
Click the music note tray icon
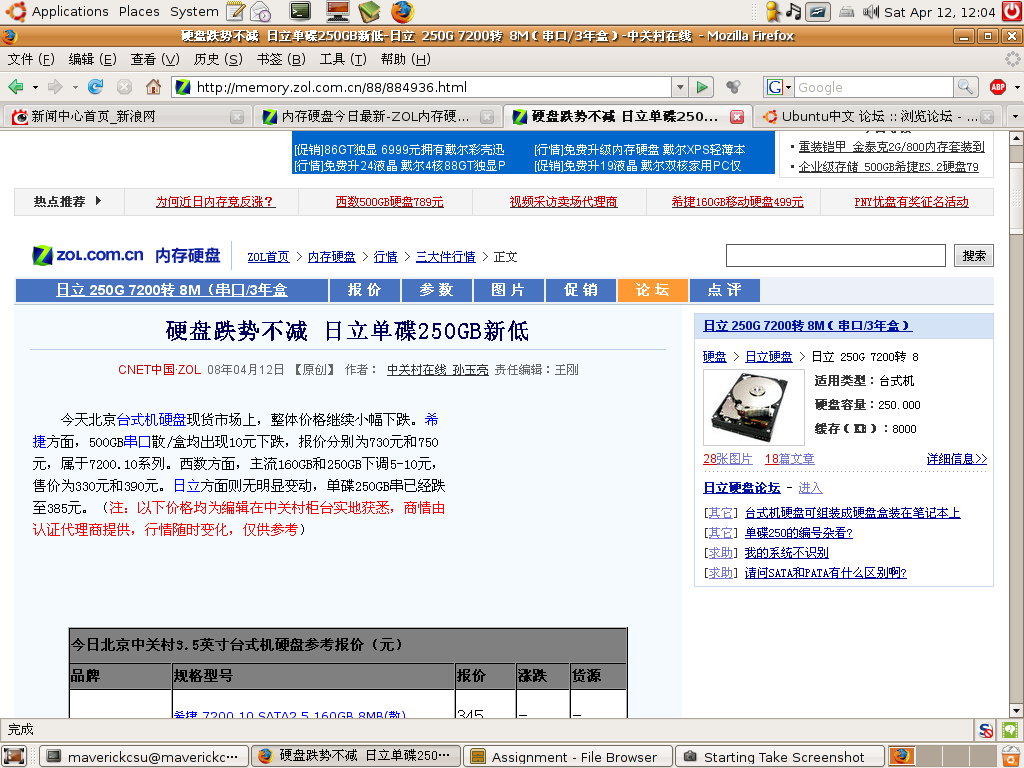point(793,11)
